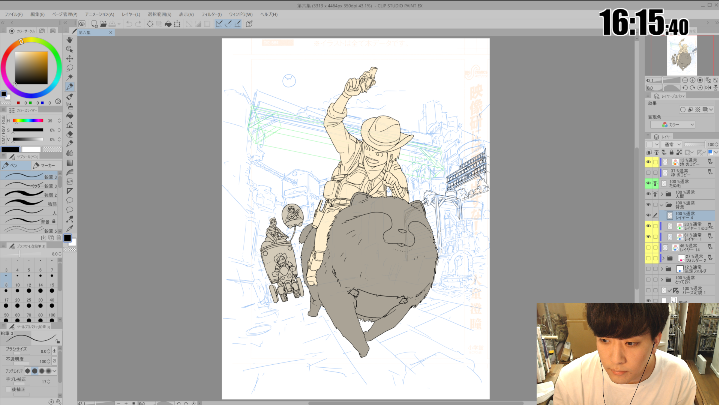
Task: Close the open document tab
Action: pos(111,33)
